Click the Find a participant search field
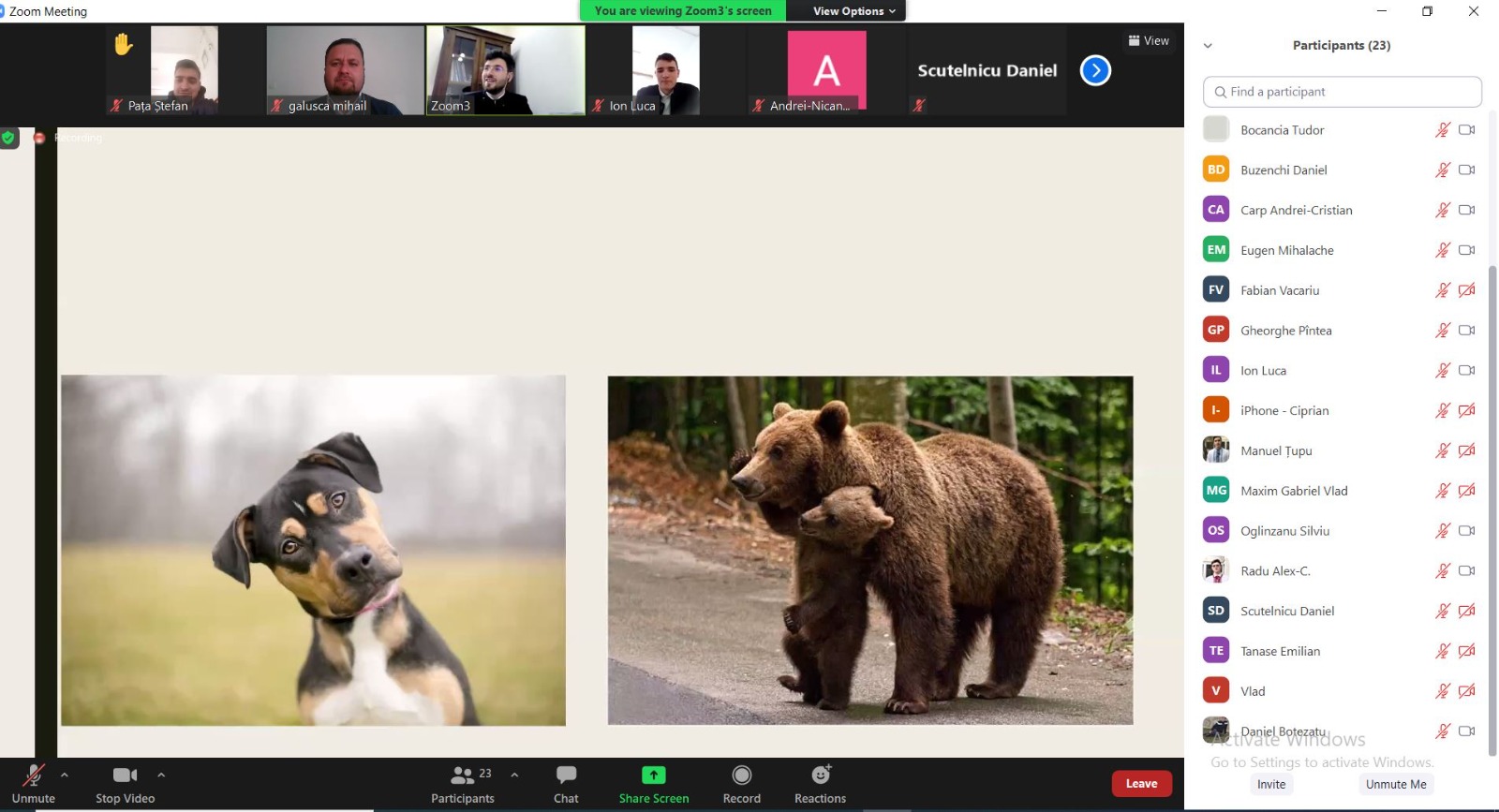The height and width of the screenshot is (812, 1499). [x=1342, y=92]
